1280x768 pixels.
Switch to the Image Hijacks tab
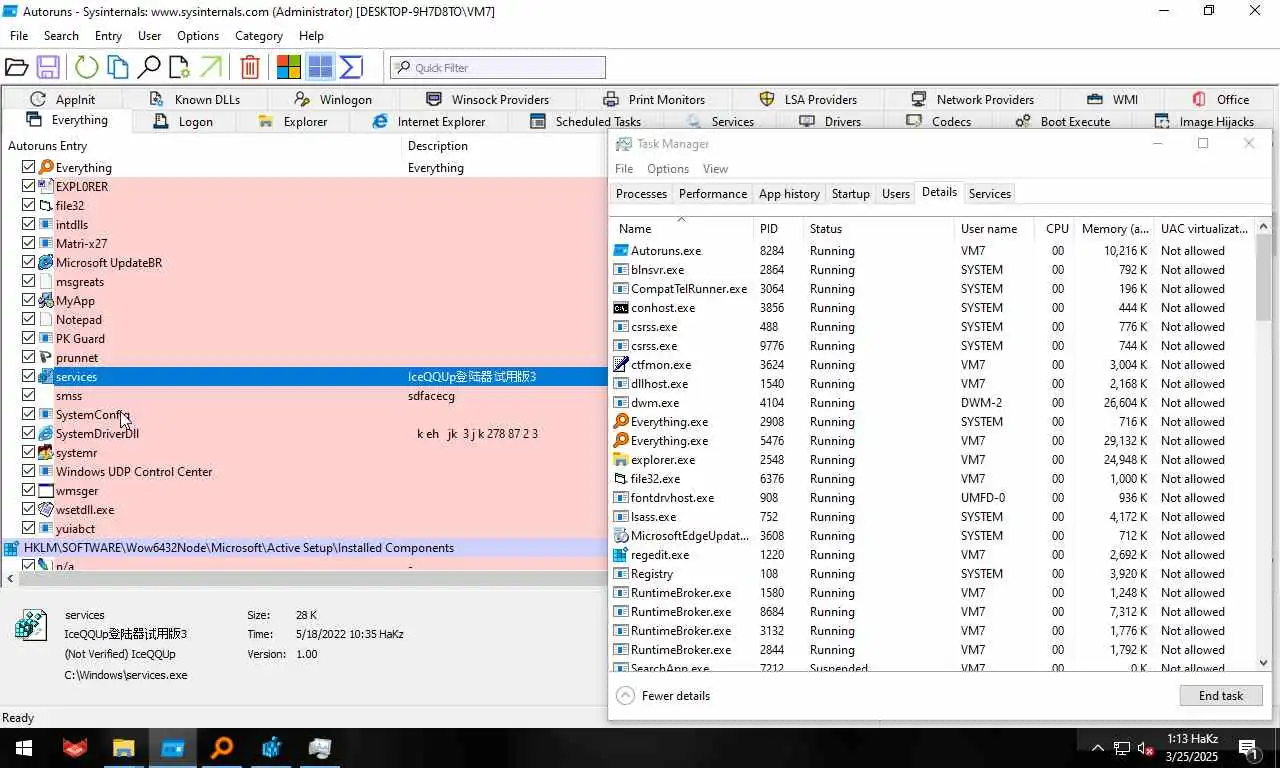[1204, 121]
